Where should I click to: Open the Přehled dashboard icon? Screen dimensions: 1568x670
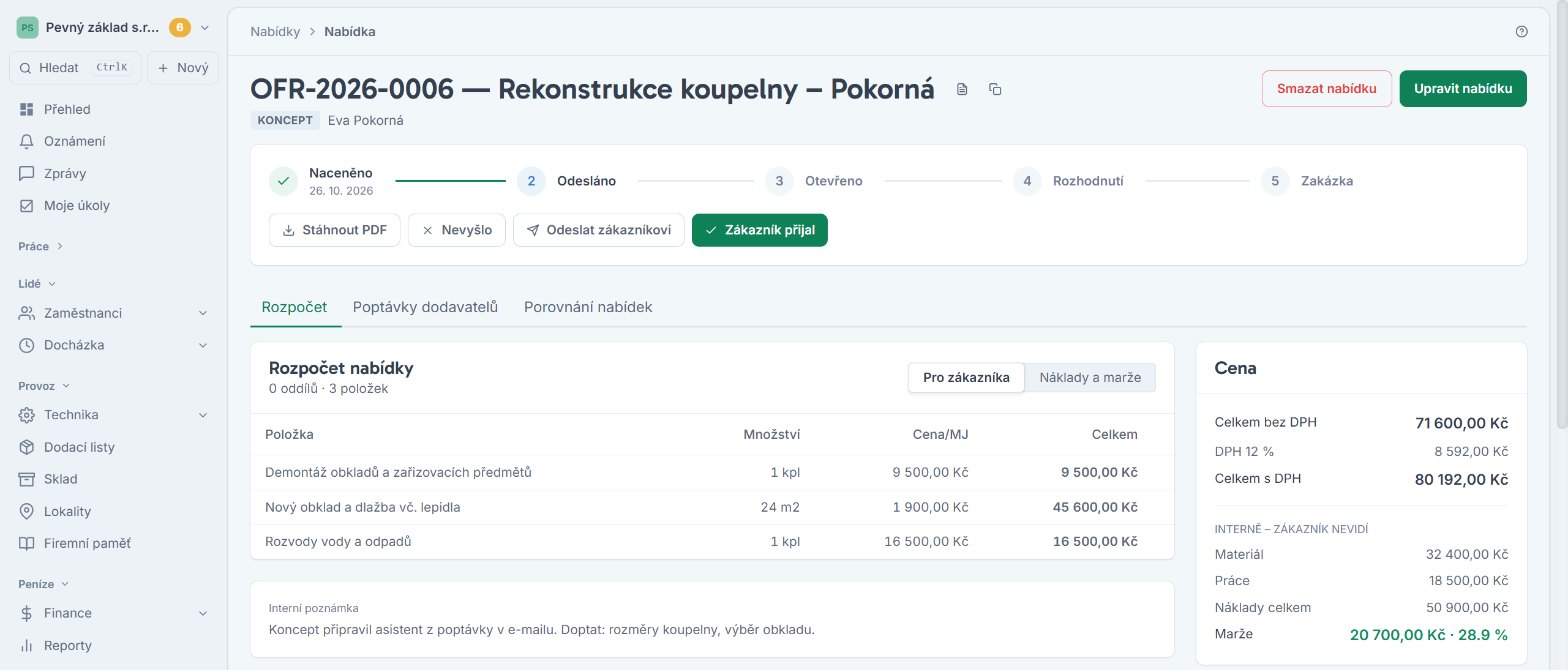[x=27, y=109]
